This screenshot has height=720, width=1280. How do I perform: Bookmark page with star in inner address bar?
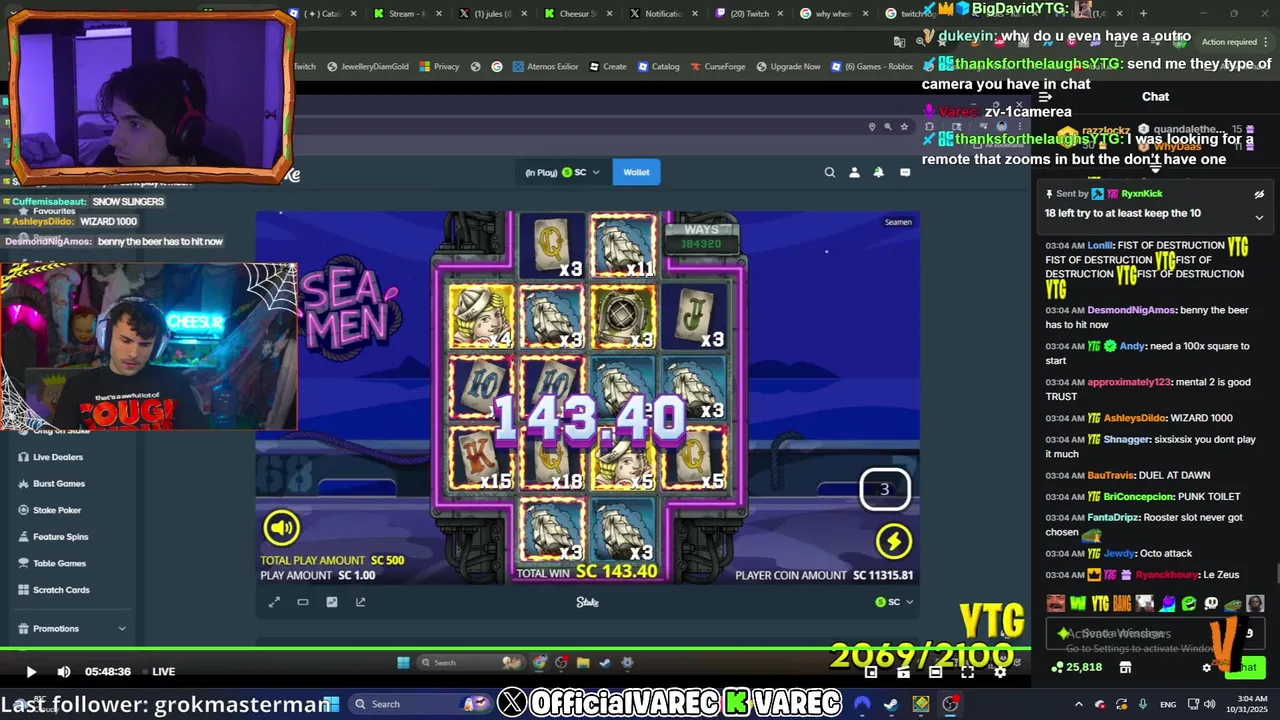(x=904, y=127)
